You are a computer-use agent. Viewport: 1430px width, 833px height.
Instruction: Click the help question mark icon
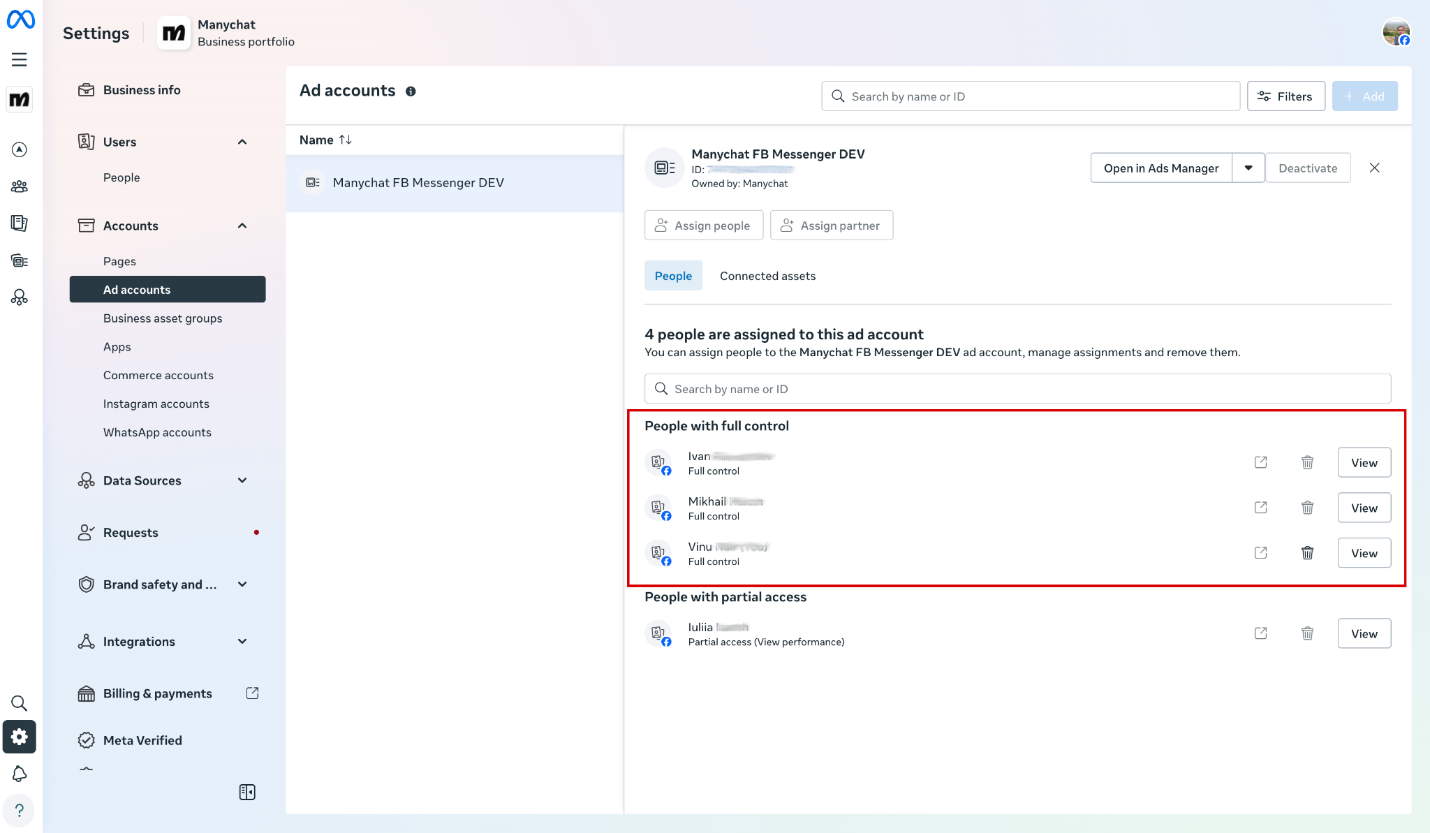pos(19,810)
